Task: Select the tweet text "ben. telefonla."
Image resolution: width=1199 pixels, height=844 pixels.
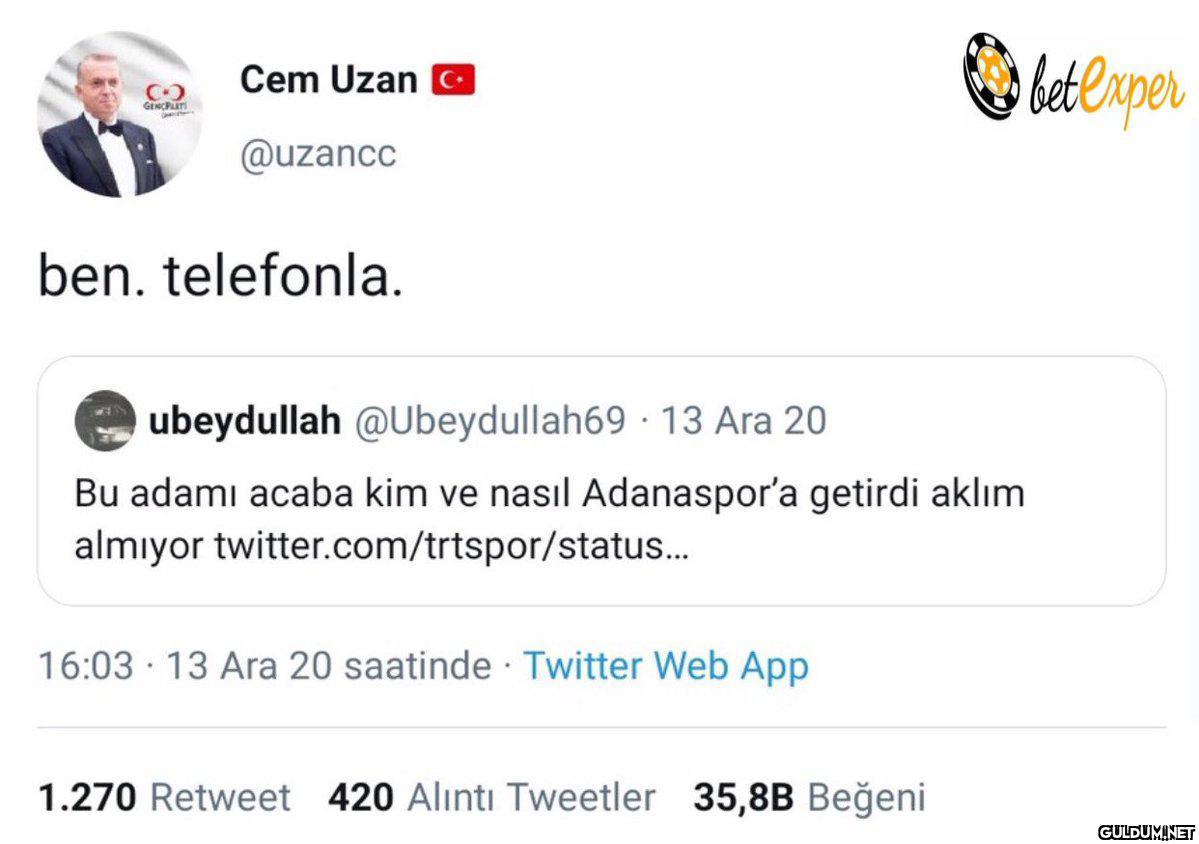Action: coord(221,278)
